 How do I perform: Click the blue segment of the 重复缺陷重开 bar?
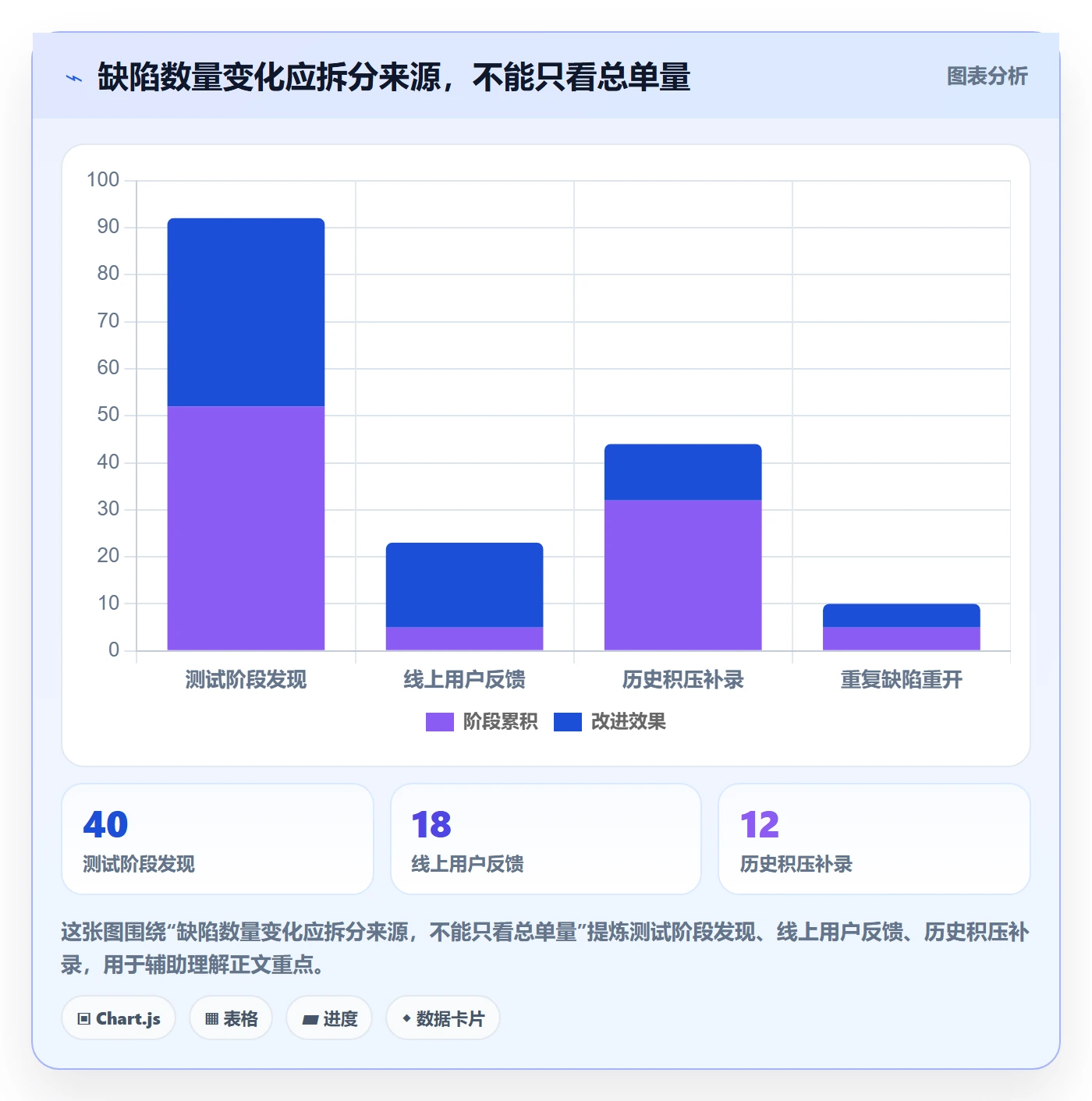coord(901,615)
